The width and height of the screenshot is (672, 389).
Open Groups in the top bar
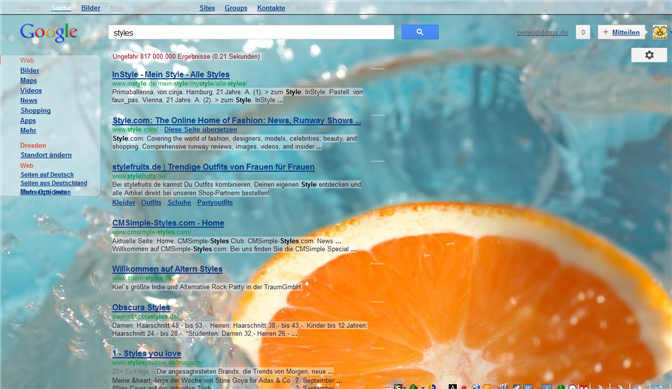(236, 8)
